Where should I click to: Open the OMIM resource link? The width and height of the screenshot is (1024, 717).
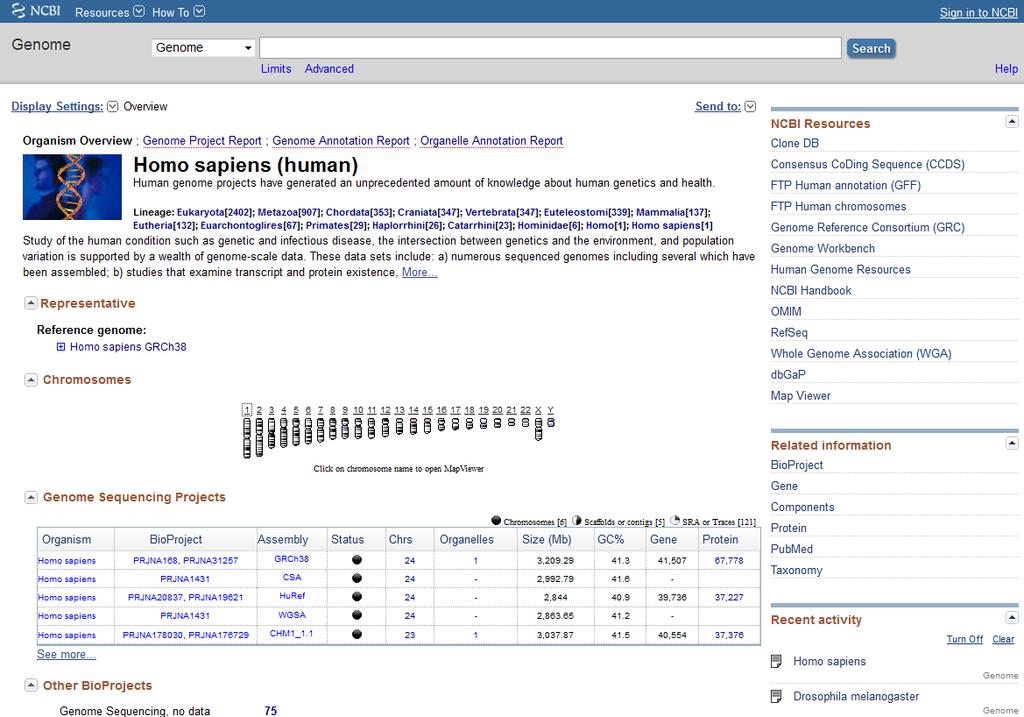(786, 311)
